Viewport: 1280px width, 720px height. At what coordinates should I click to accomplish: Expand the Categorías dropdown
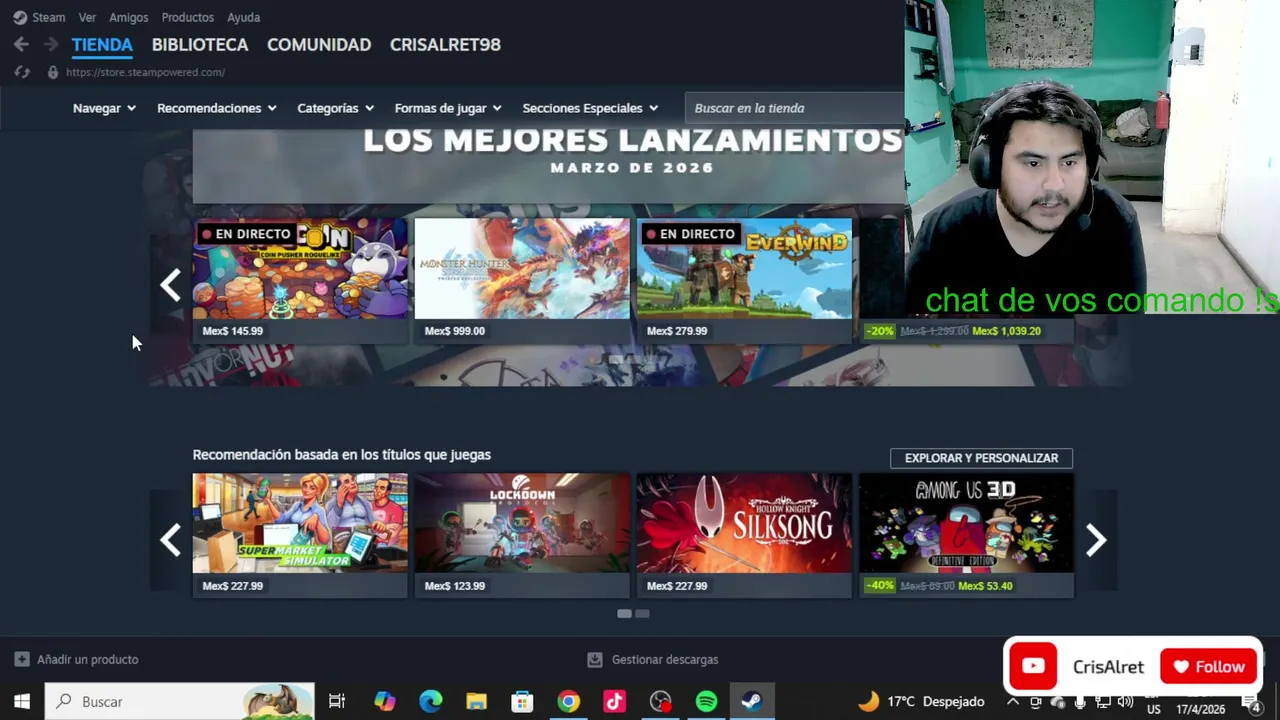[335, 108]
